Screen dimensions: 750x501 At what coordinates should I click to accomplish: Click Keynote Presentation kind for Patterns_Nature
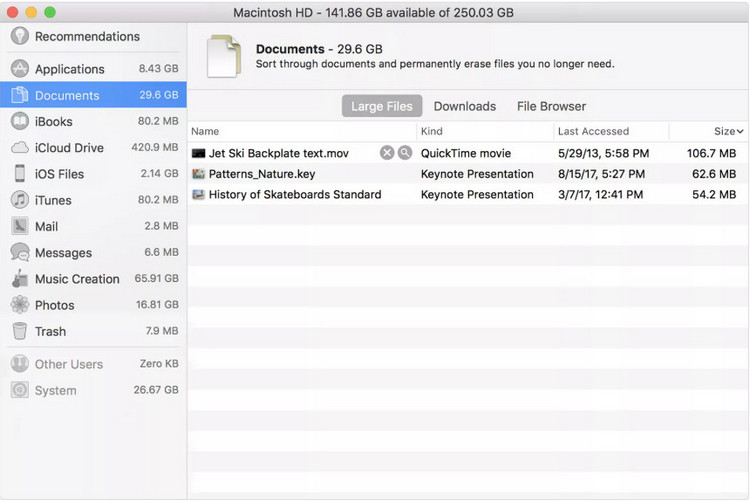coord(477,174)
